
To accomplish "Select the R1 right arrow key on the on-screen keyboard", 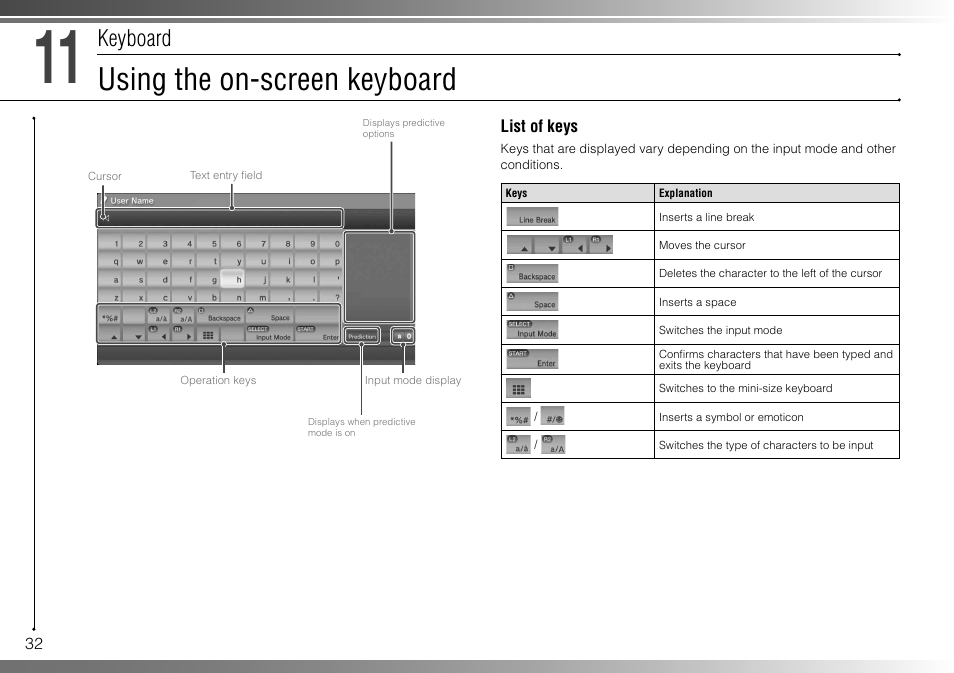I will (184, 334).
